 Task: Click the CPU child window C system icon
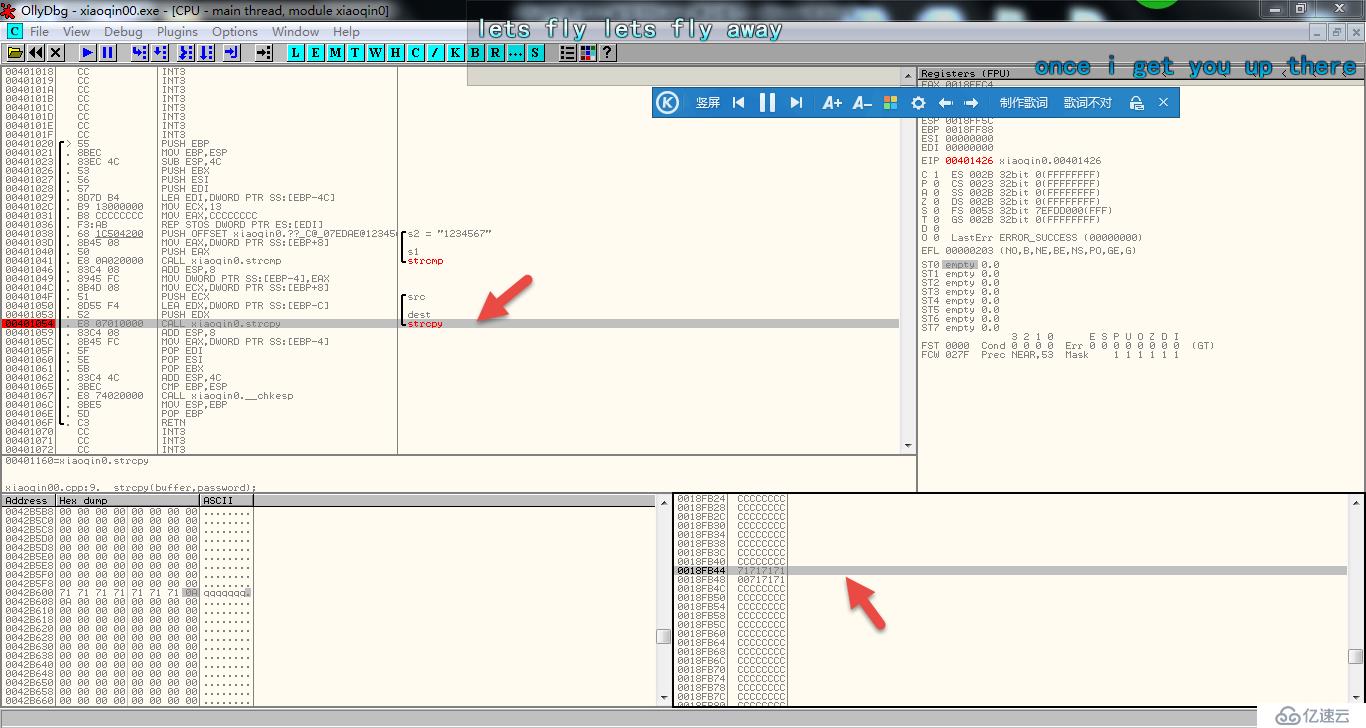click(x=14, y=31)
